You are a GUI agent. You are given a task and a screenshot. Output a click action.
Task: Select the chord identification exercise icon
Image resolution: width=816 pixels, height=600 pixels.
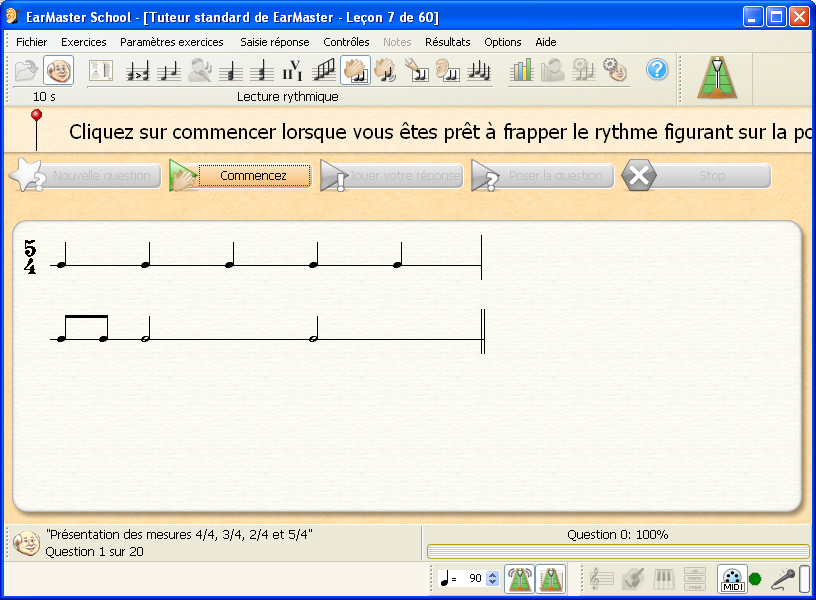231,71
